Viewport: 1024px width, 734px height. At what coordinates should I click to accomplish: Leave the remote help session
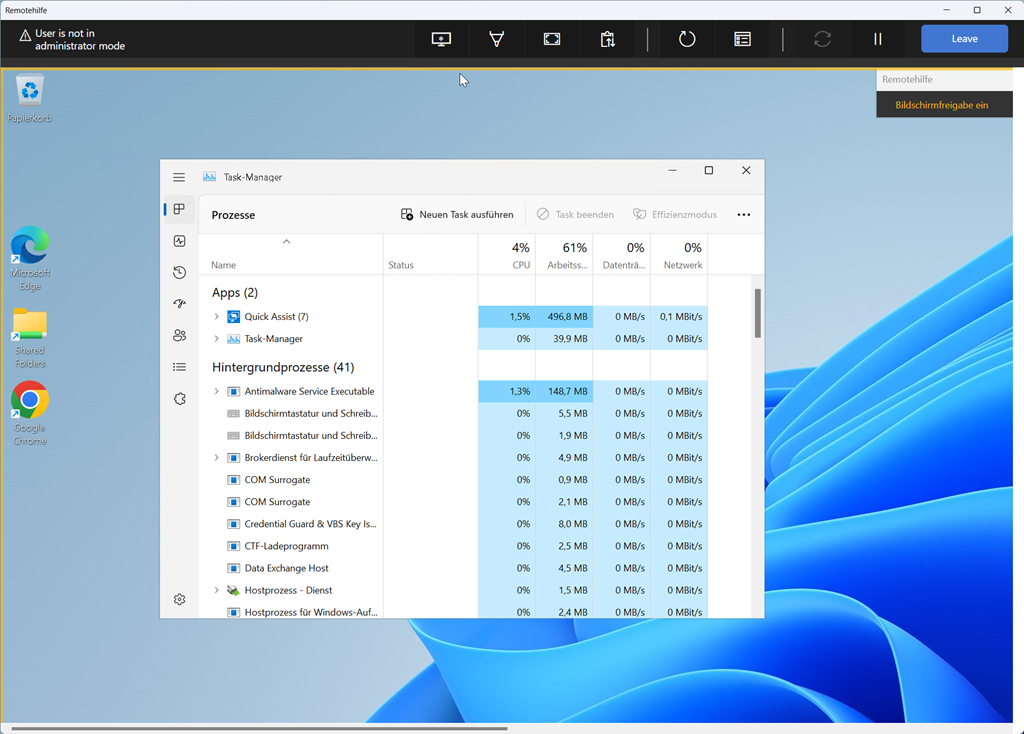coord(964,39)
